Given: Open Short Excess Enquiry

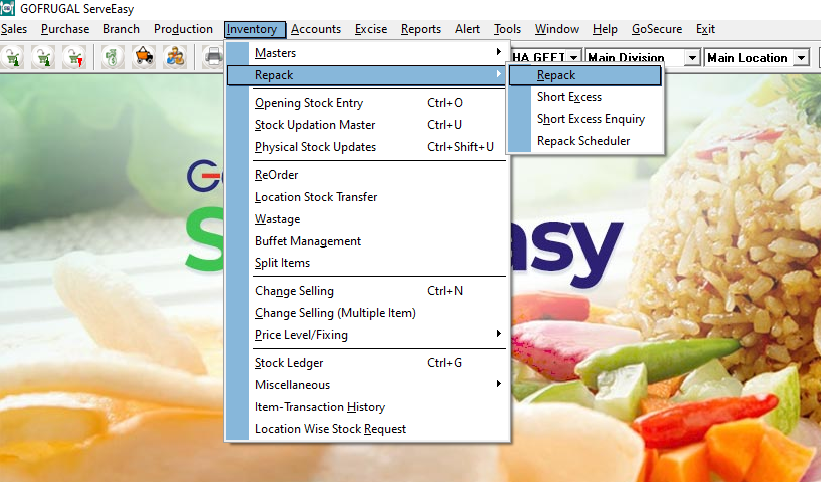Looking at the screenshot, I should click(x=585, y=119).
